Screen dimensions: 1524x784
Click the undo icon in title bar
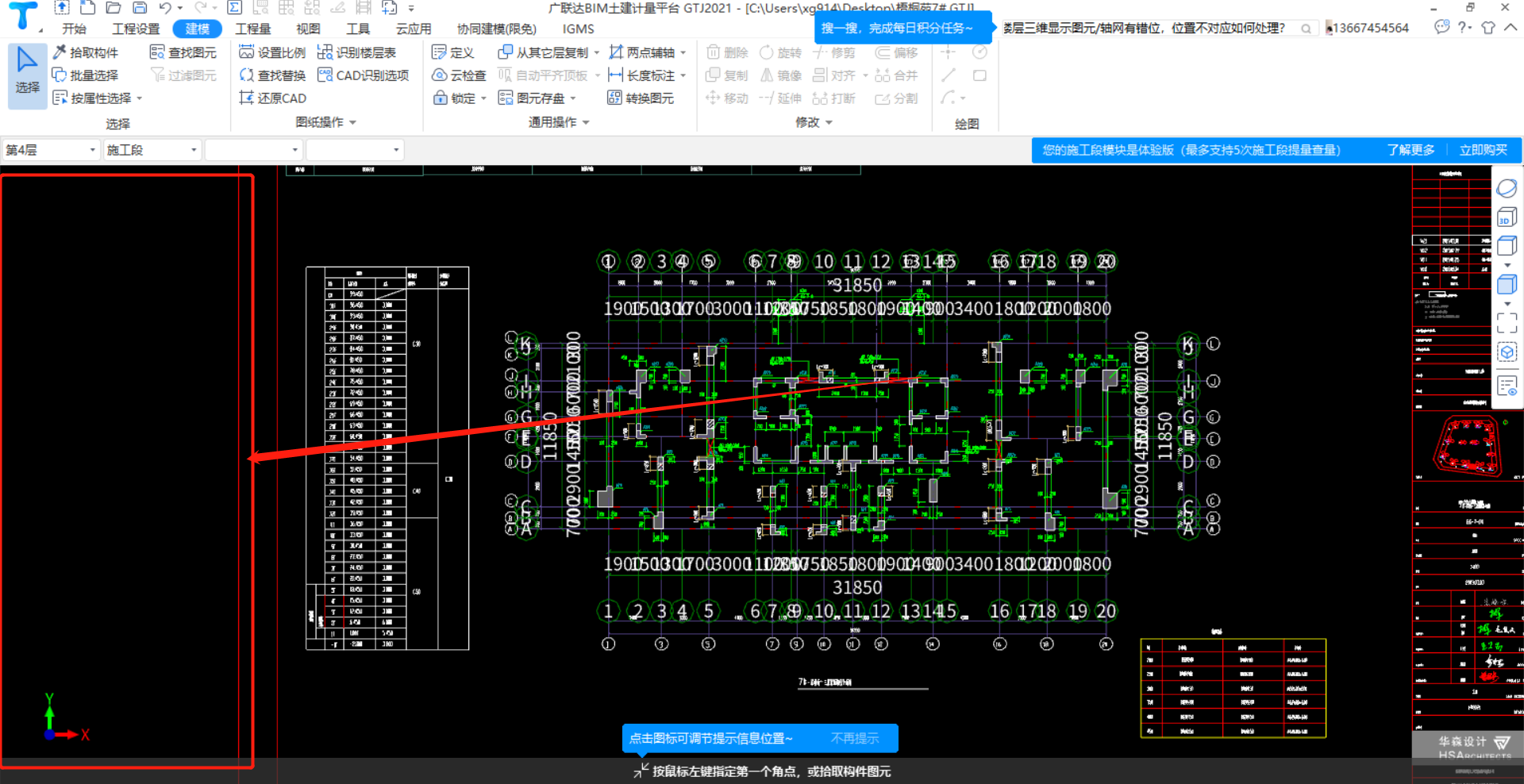coord(164,8)
